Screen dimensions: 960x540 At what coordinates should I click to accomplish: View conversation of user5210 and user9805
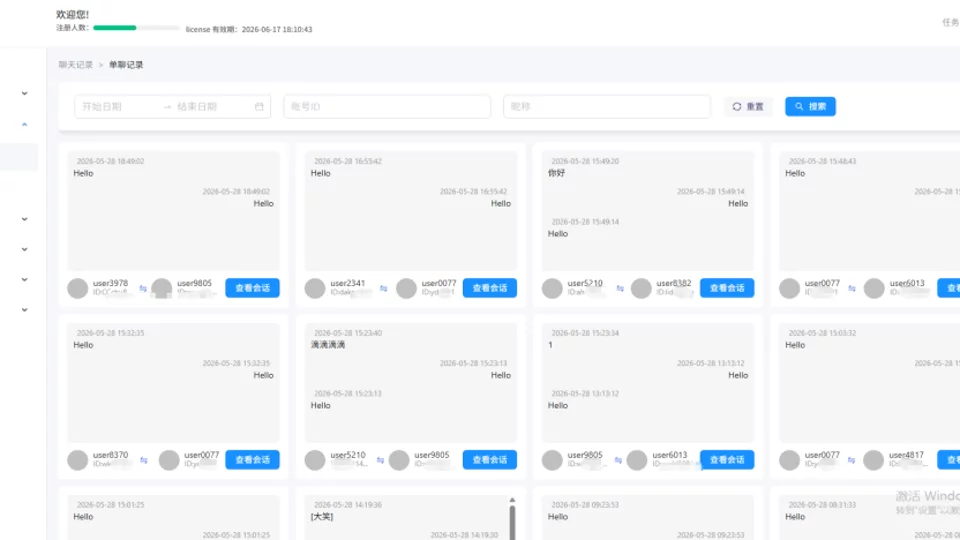point(490,460)
